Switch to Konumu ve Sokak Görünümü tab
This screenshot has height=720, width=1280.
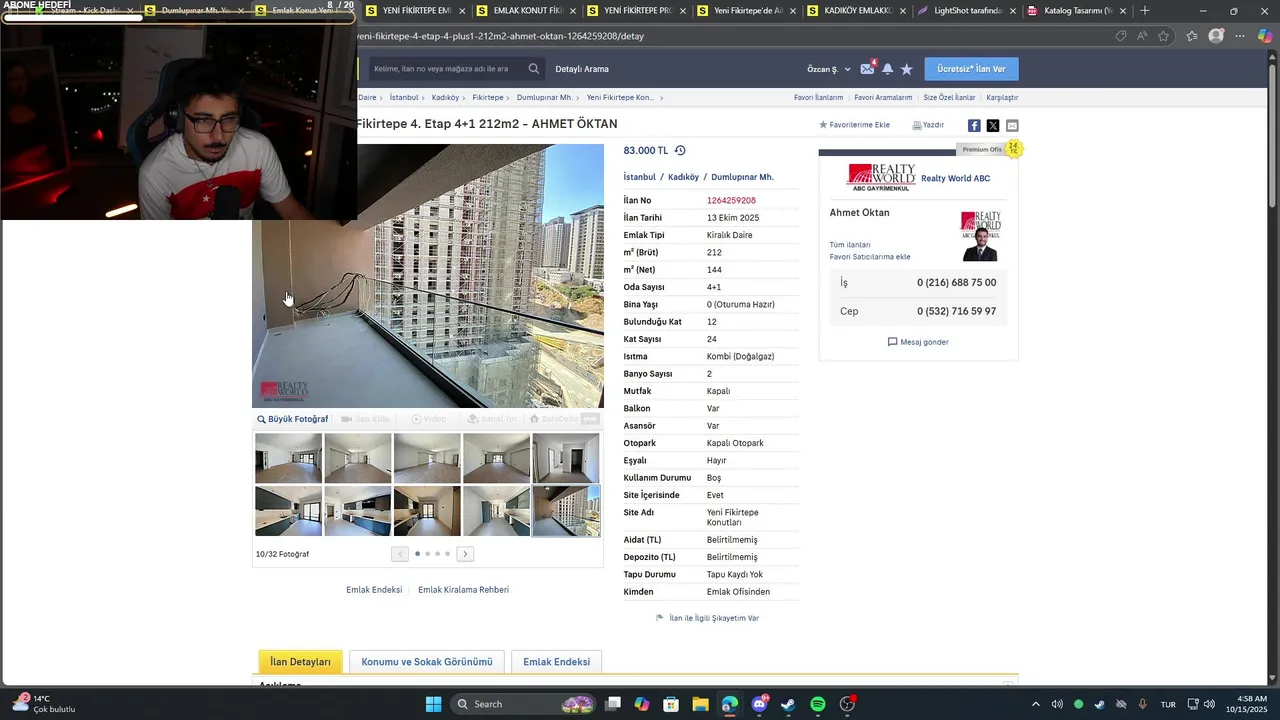(x=427, y=662)
